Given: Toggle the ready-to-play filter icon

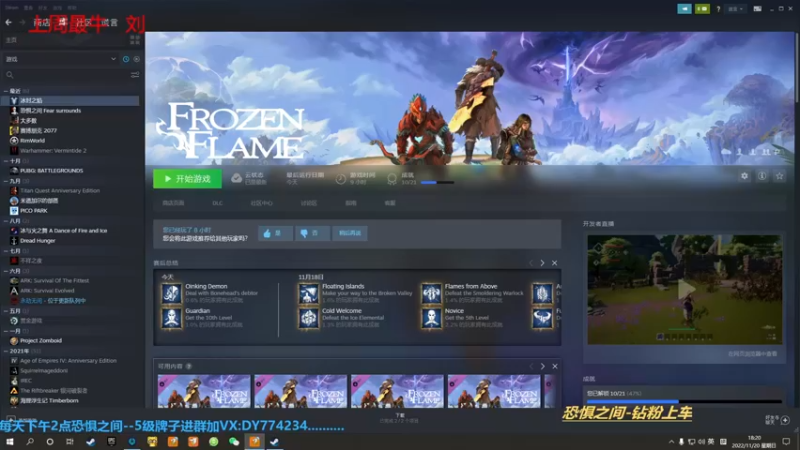Looking at the screenshot, I should [136, 59].
